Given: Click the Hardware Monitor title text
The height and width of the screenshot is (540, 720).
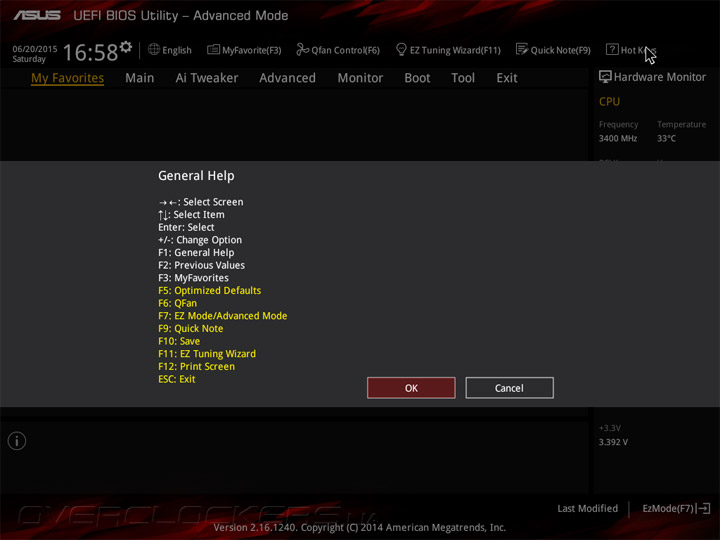Looking at the screenshot, I should [x=660, y=77].
